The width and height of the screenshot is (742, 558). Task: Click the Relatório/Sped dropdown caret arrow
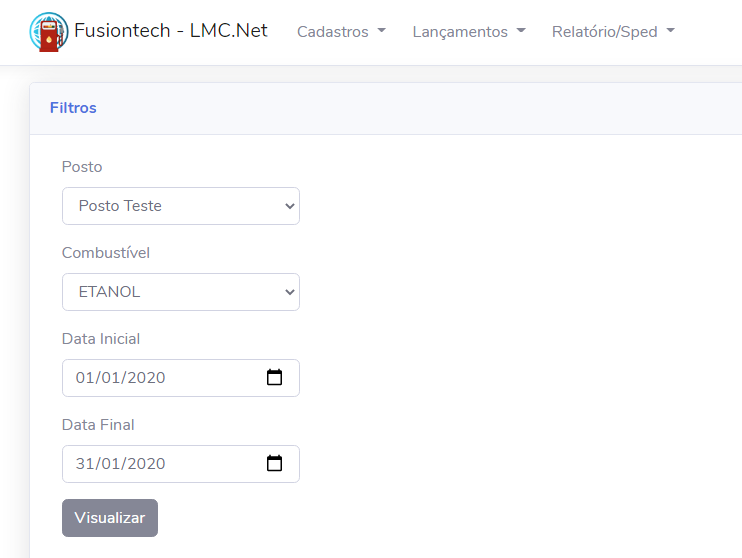pos(670,31)
